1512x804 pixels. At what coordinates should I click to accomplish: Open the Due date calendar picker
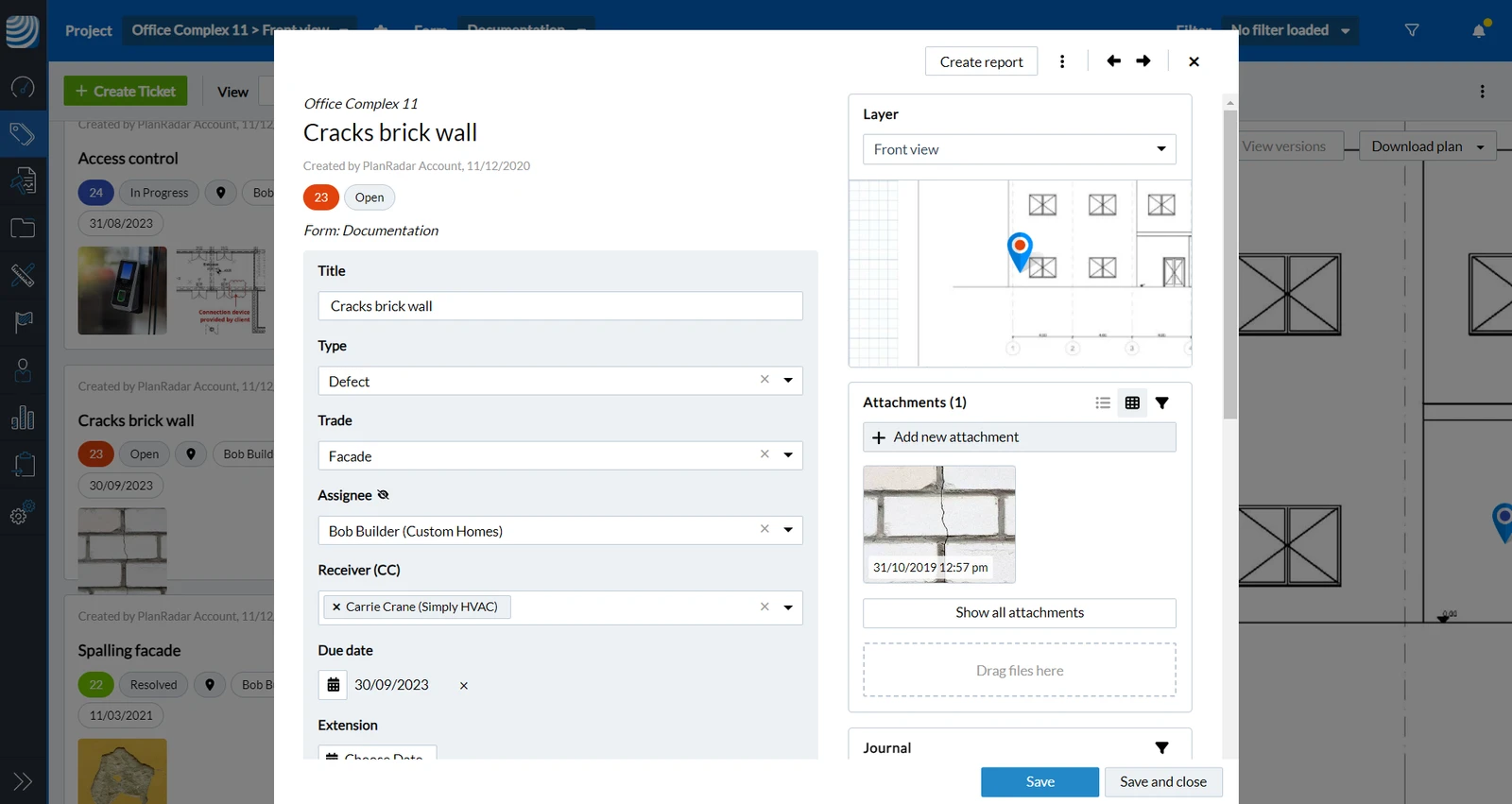point(333,685)
